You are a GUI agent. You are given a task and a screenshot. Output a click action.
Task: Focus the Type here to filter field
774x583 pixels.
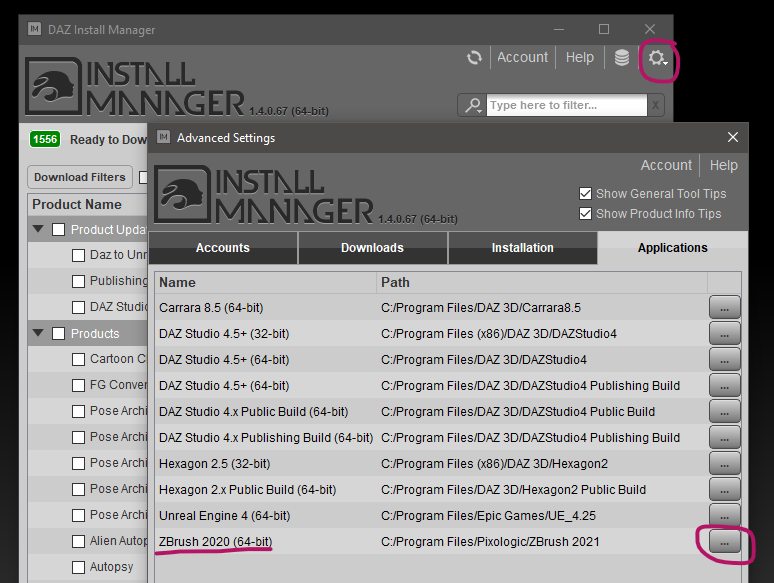pos(567,105)
